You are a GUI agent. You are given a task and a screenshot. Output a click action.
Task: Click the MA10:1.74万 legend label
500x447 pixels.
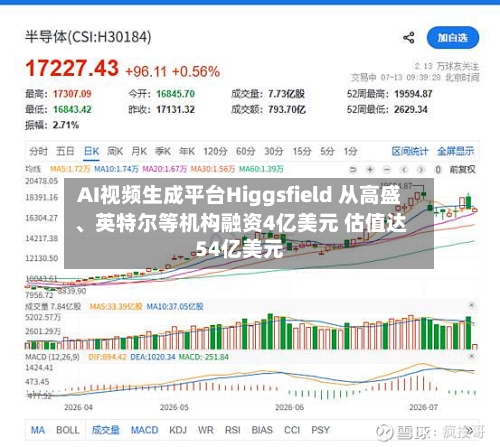point(116,169)
